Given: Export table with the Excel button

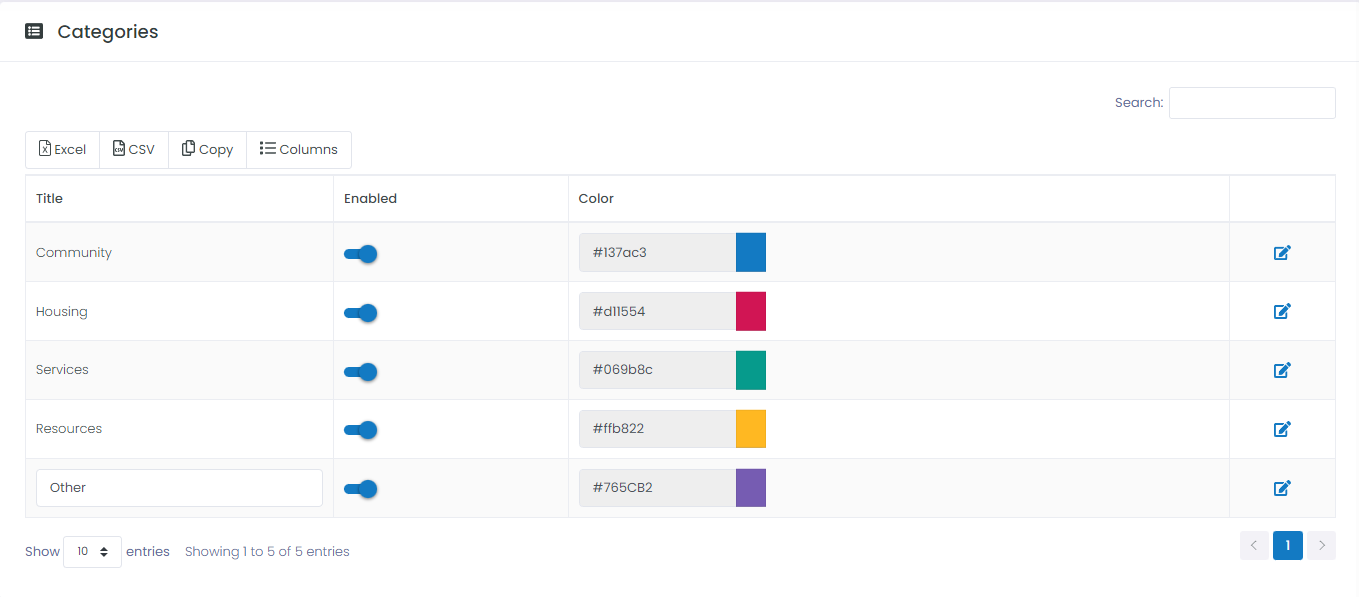Looking at the screenshot, I should 62,149.
